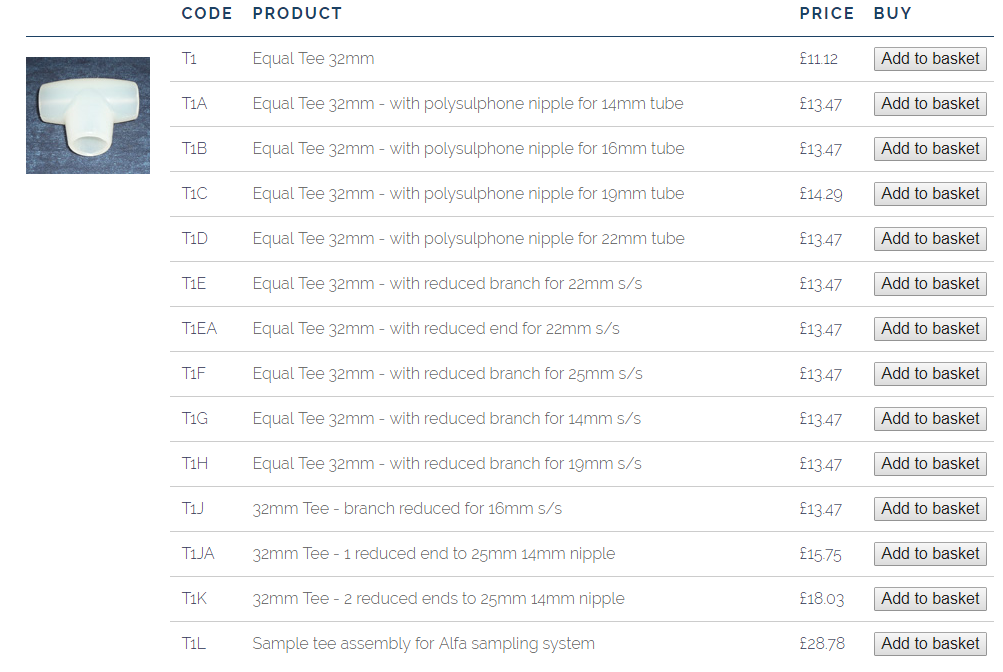
Task: Add T1J 16mm branch tee to basket
Action: tap(930, 509)
